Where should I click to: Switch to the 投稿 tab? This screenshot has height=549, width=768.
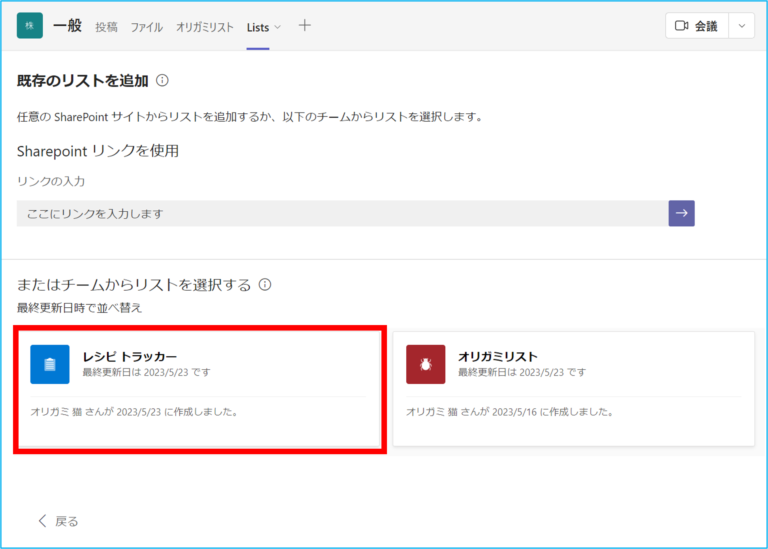click(106, 27)
